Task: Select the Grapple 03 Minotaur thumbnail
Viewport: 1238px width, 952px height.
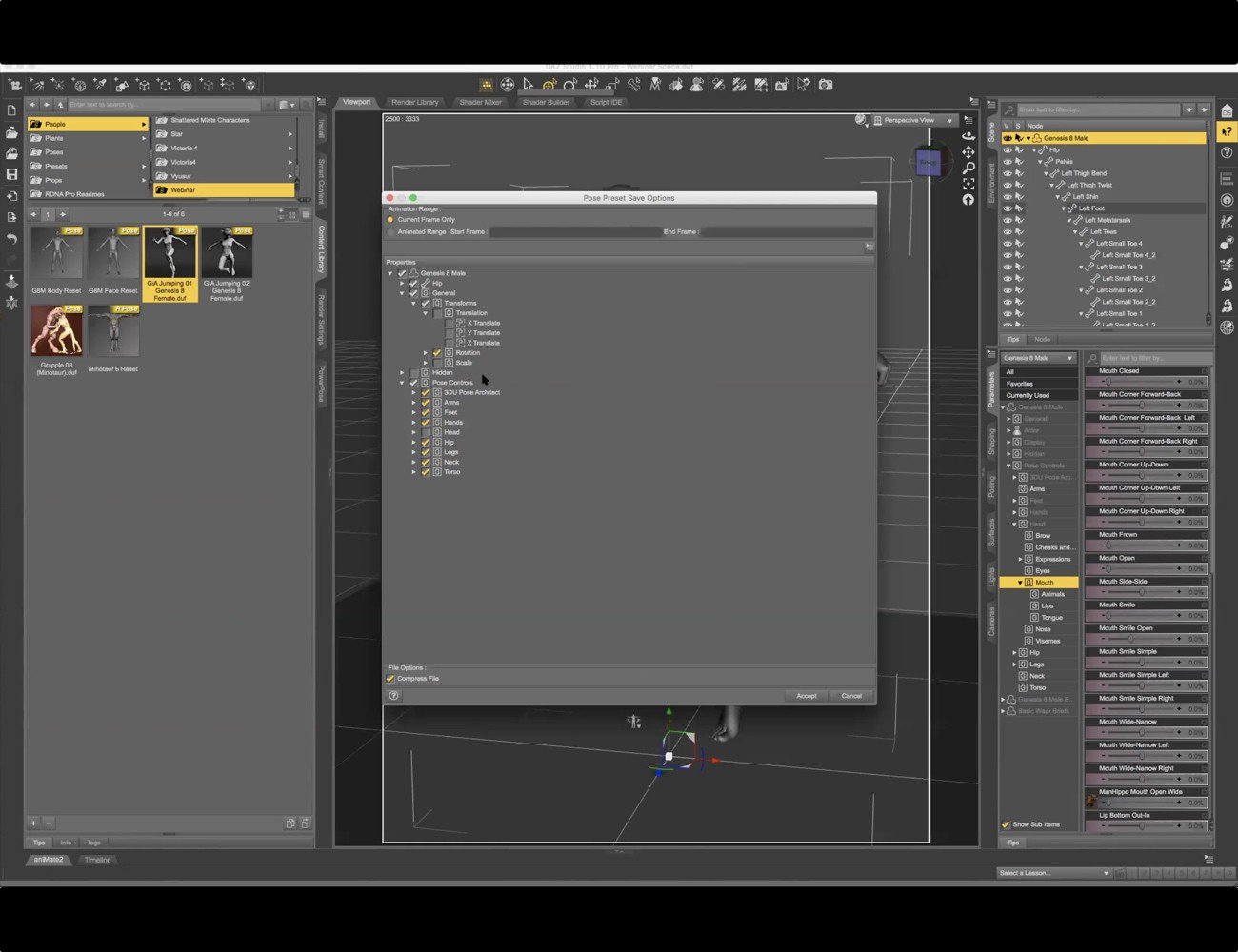Action: pyautogui.click(x=56, y=341)
